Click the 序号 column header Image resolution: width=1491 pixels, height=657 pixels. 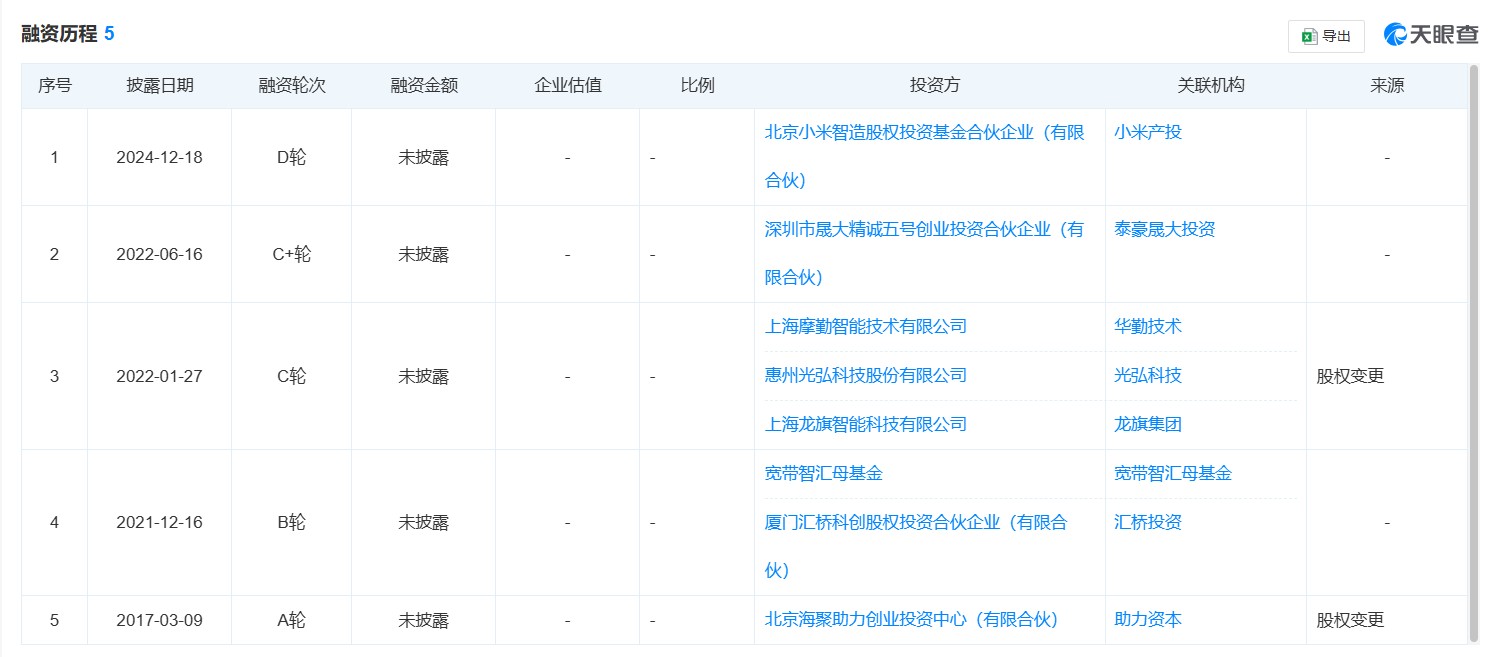point(55,86)
